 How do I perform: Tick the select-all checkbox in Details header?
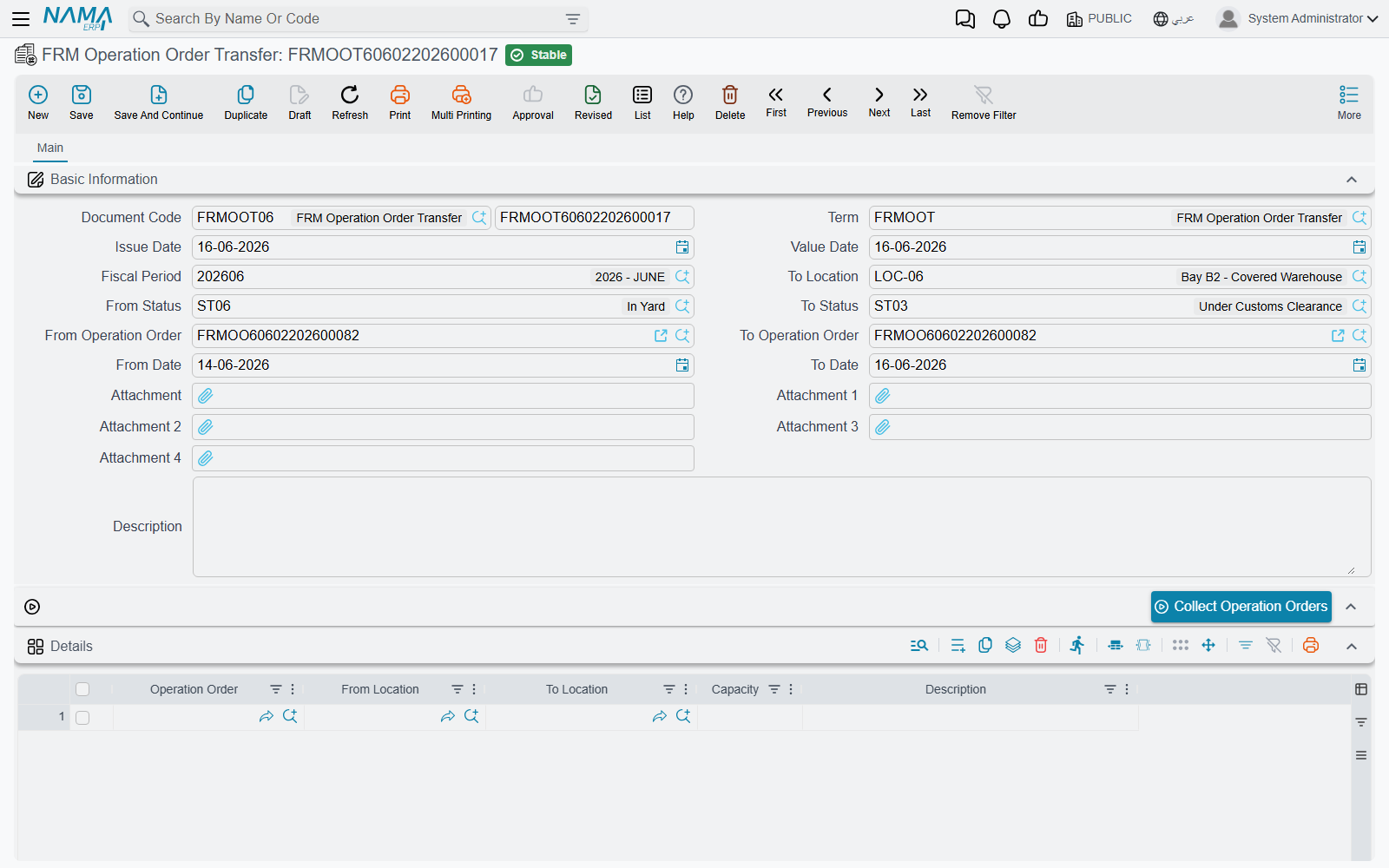[x=82, y=689]
